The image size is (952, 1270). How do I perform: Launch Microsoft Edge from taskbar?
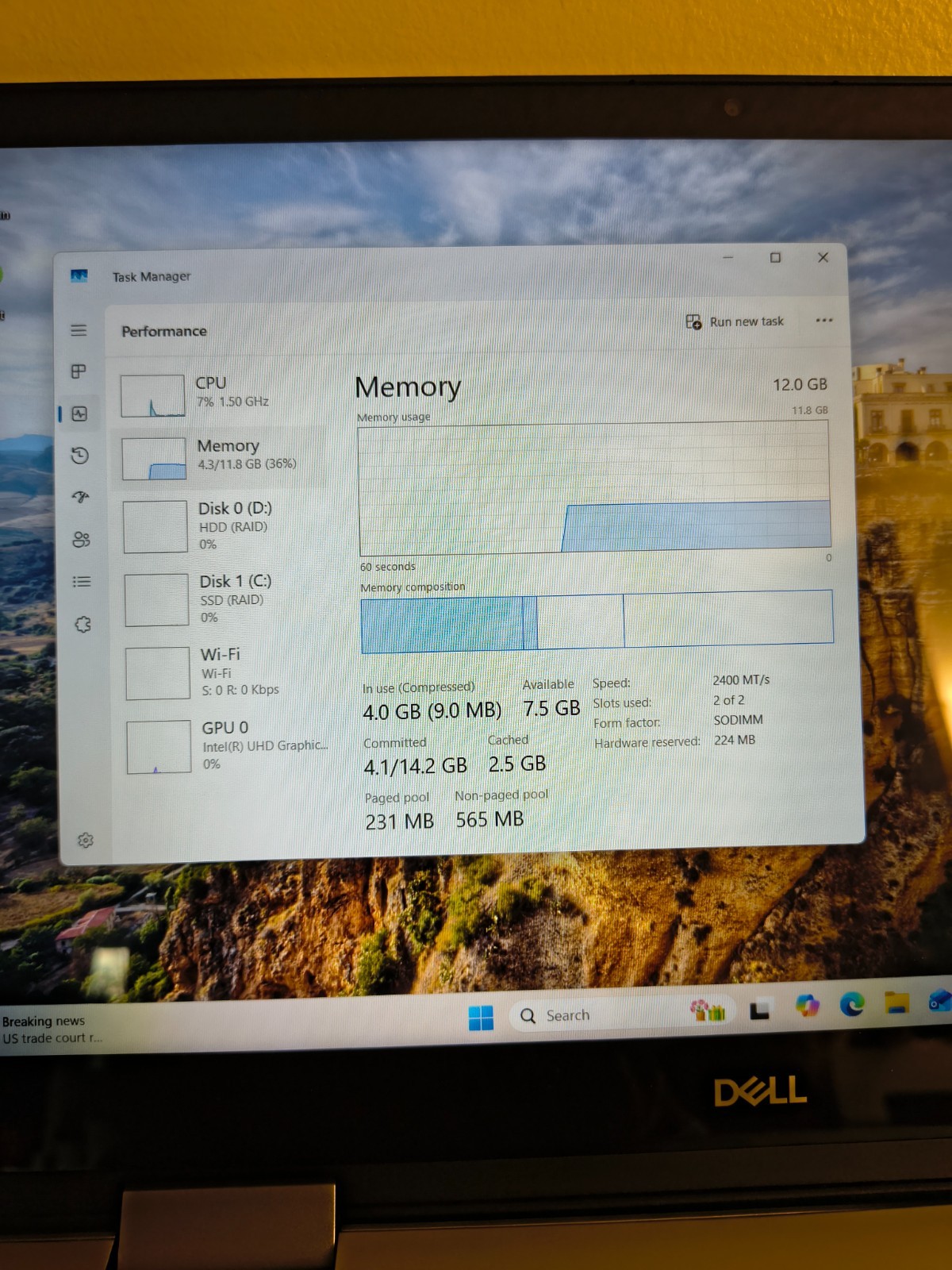[x=853, y=1004]
